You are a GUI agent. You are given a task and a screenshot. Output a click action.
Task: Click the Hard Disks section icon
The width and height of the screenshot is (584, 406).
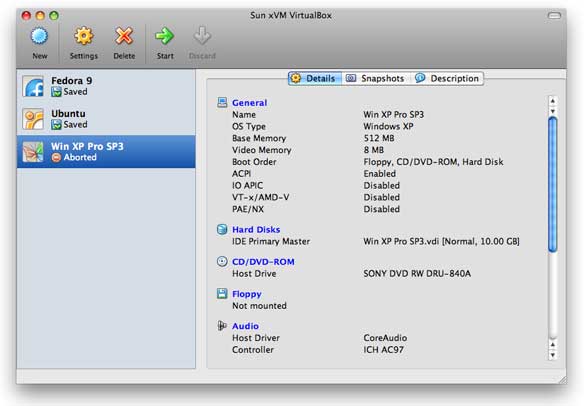[x=222, y=229]
